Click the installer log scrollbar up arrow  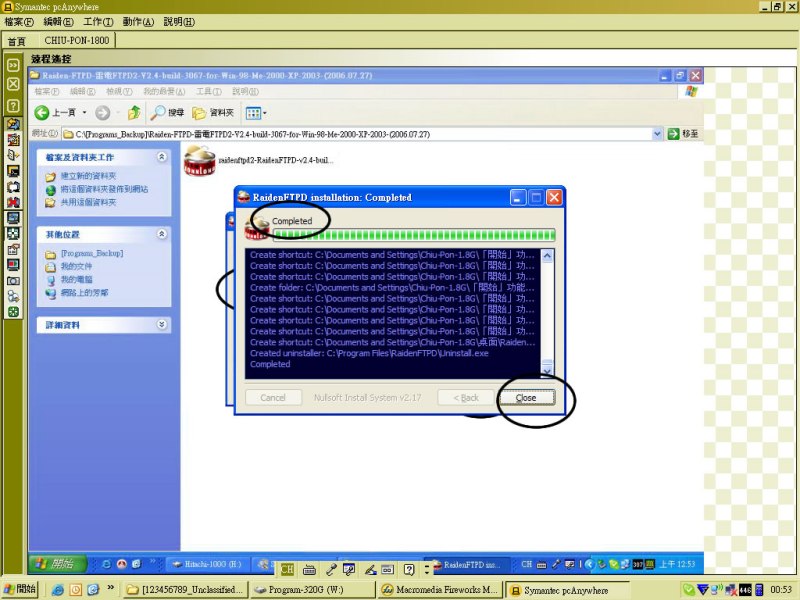[547, 255]
